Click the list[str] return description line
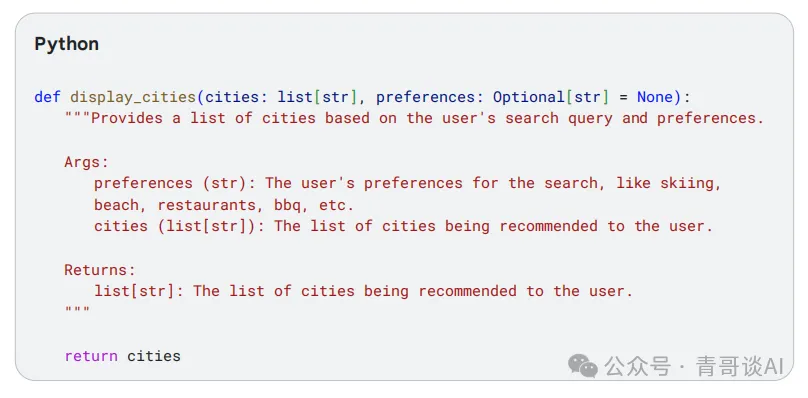808x398 pixels. coord(363,291)
